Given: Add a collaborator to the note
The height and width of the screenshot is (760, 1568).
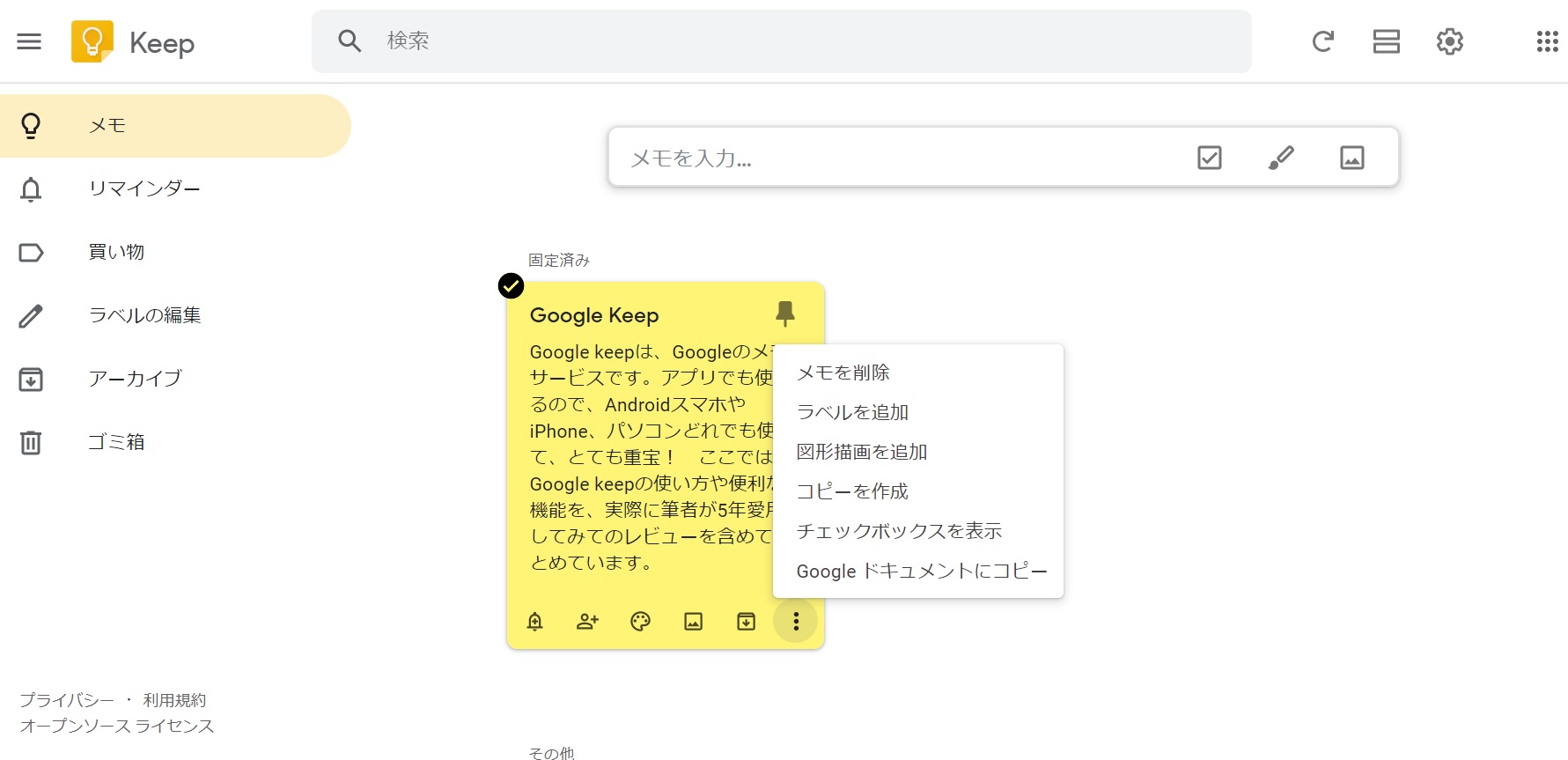Looking at the screenshot, I should pos(587,622).
